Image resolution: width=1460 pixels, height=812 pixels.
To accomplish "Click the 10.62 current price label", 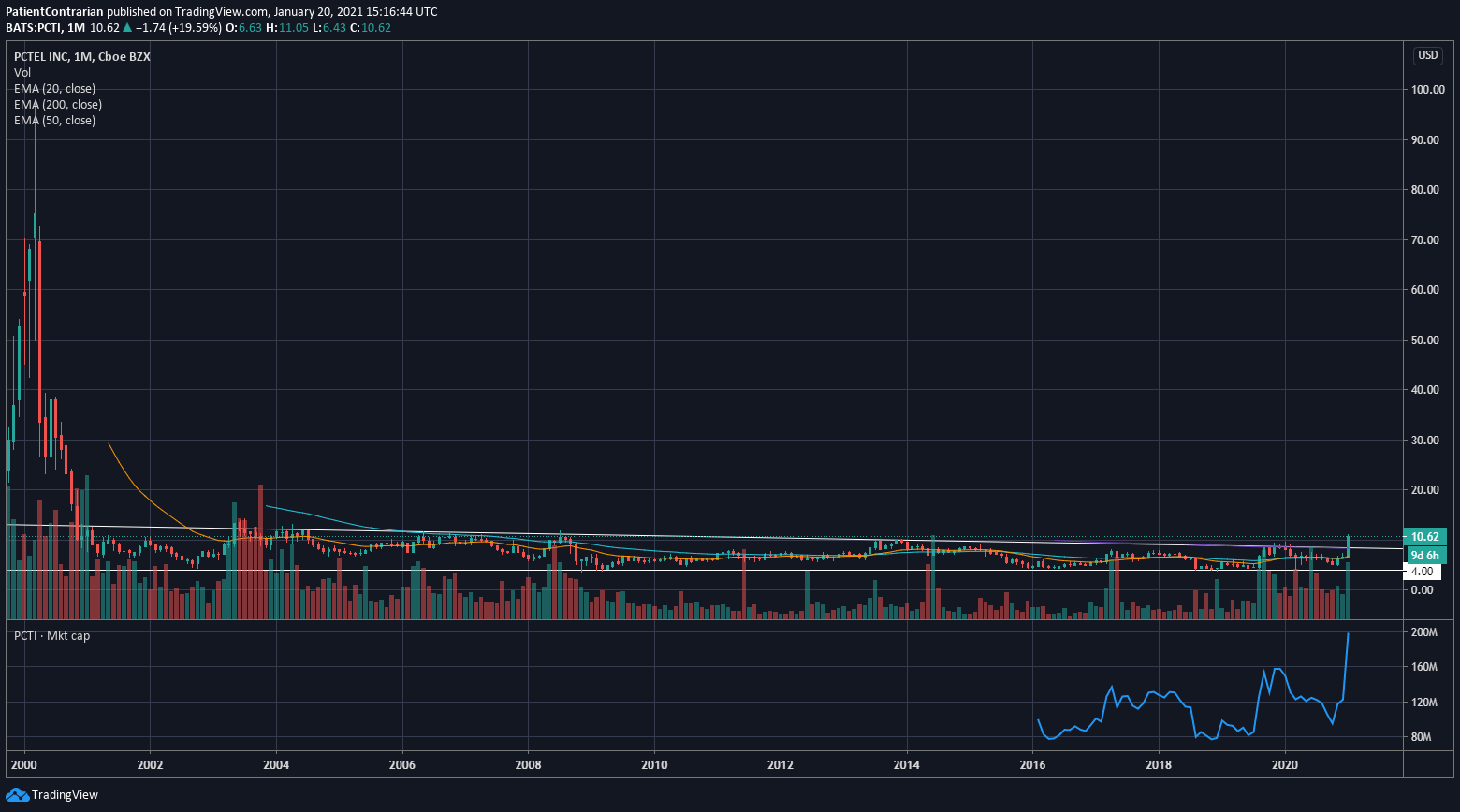I will tap(1425, 537).
